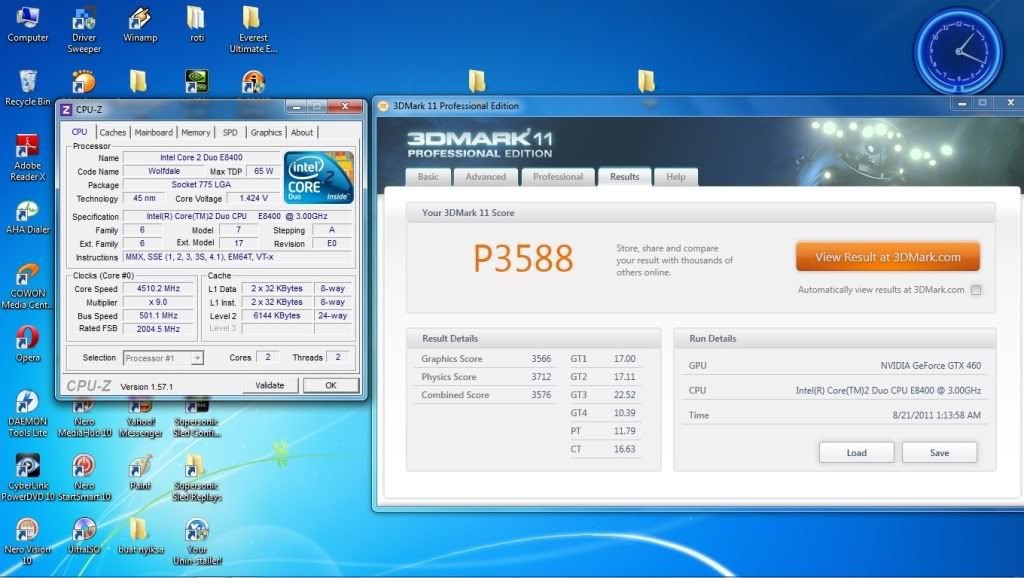This screenshot has width=1024, height=578.
Task: Open the Professional tab in 3DMark 11
Action: click(558, 177)
